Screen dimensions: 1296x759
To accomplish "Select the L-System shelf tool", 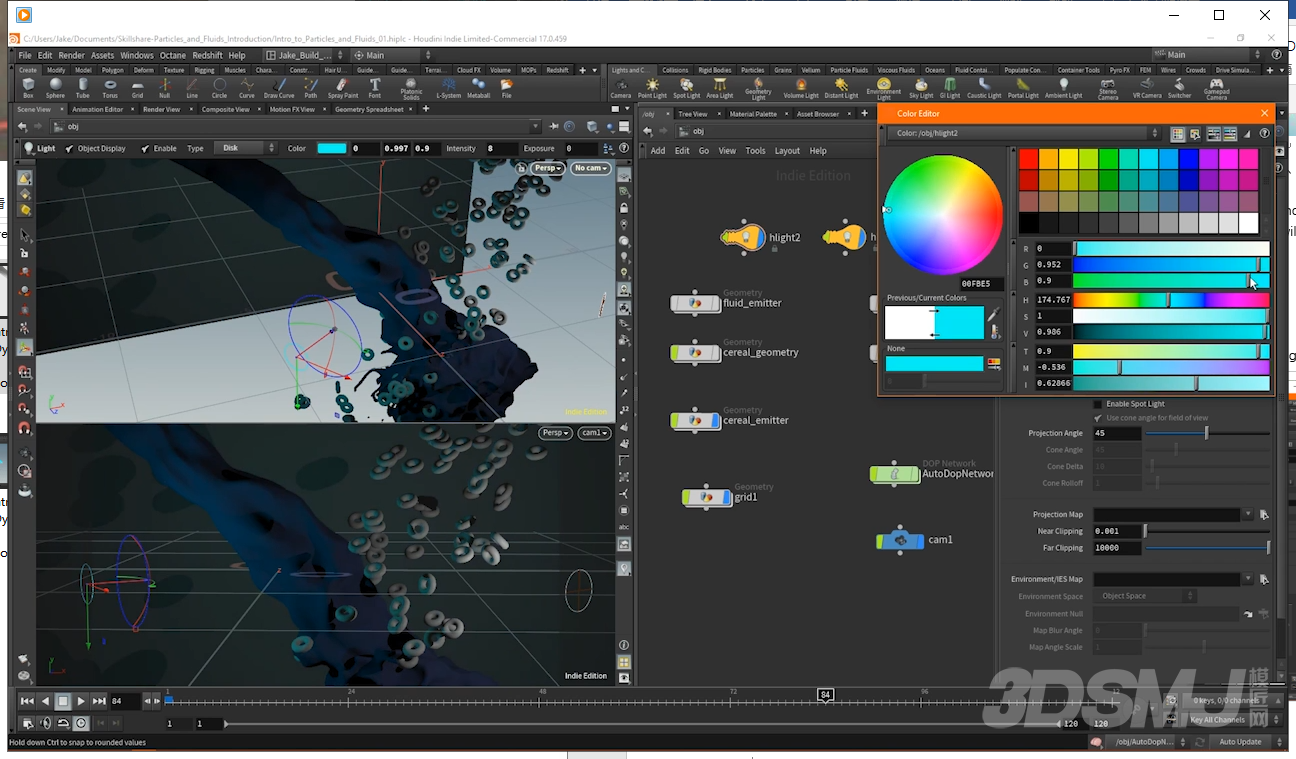I will coord(448,88).
